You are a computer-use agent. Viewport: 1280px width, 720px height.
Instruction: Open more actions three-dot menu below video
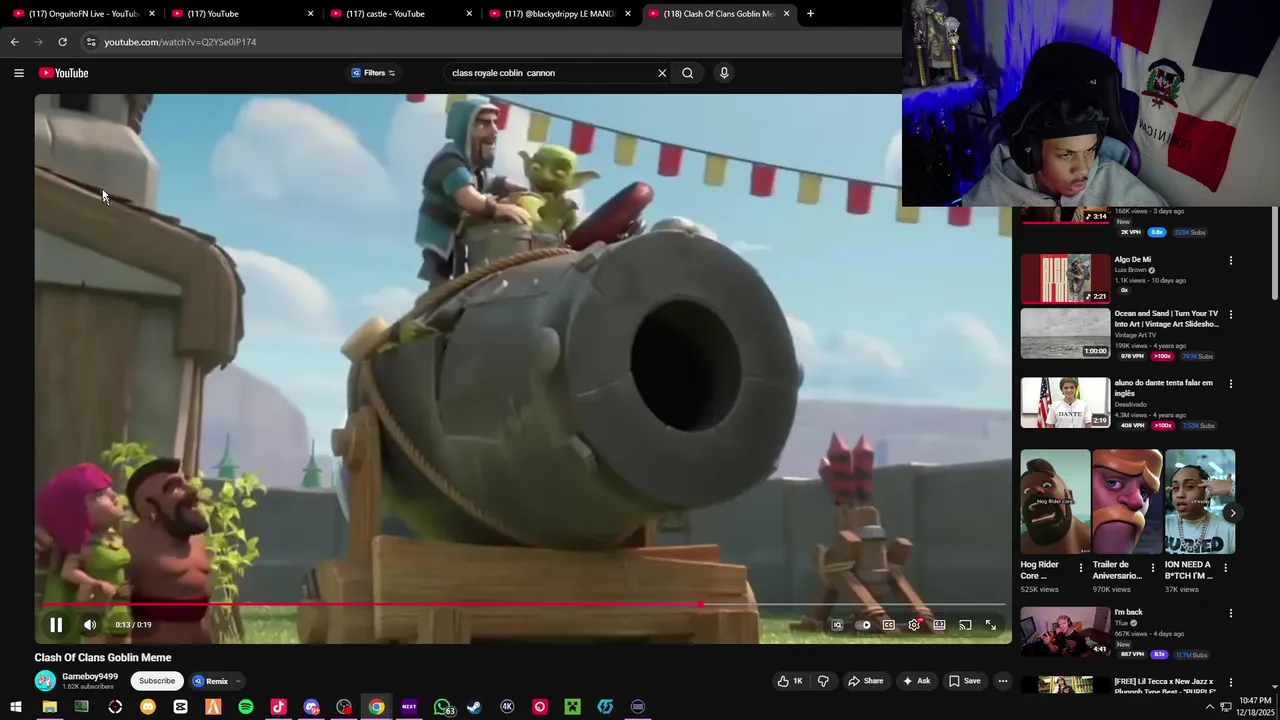pyautogui.click(x=1003, y=681)
